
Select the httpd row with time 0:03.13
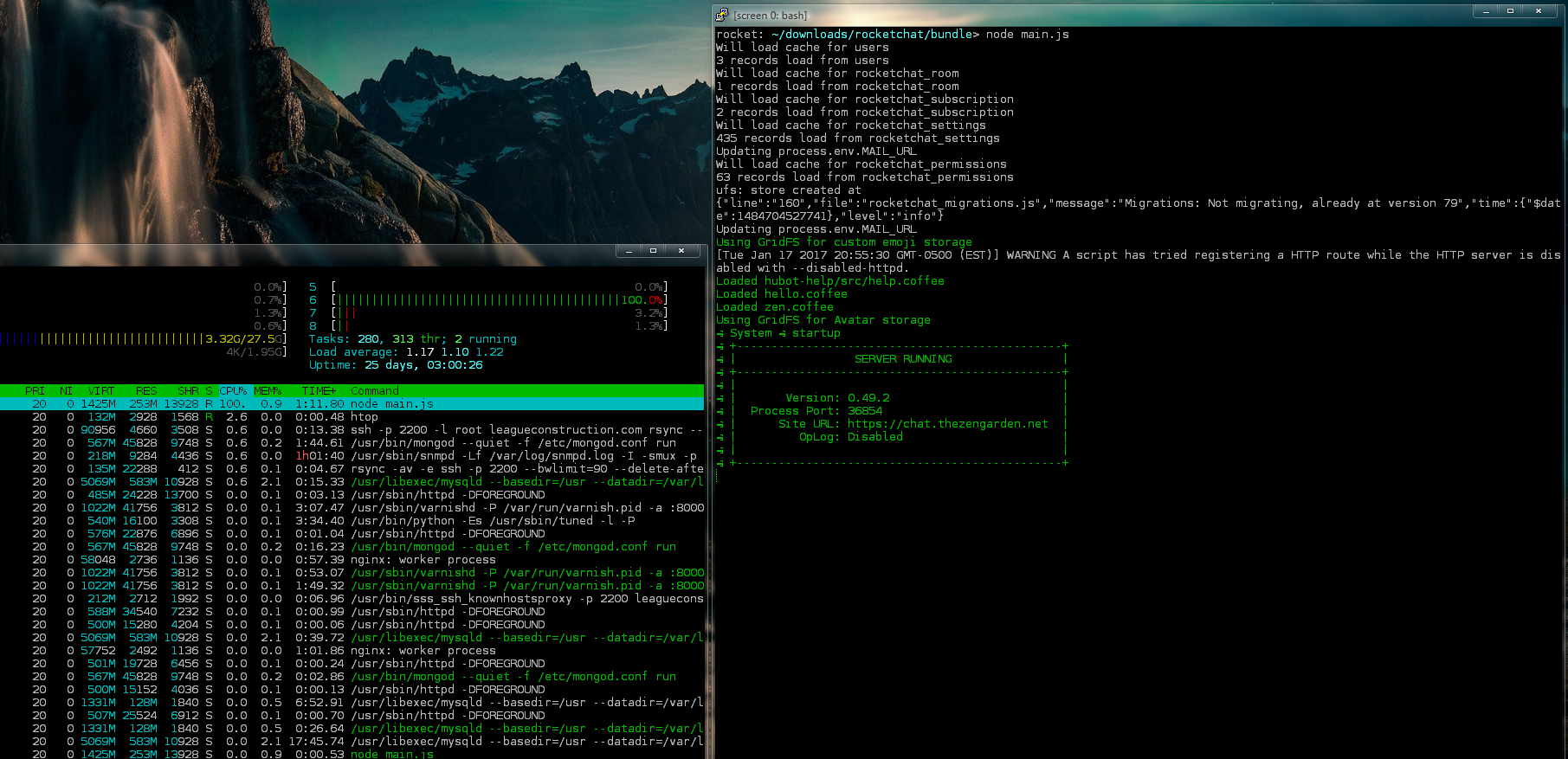click(352, 495)
